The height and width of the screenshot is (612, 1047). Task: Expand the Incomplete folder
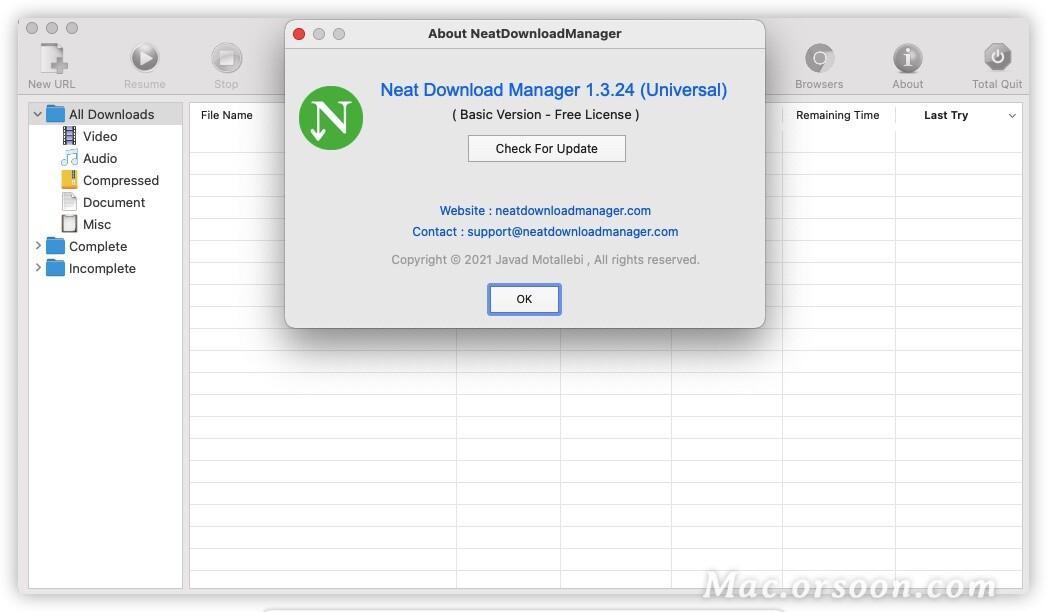point(38,268)
